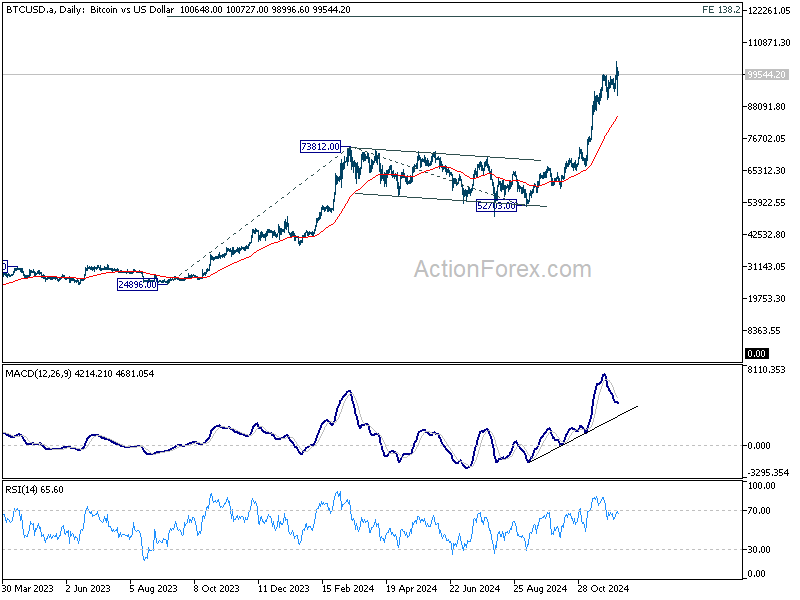Click the MACD 8110.353 scale value
Viewport: 800px width, 600px height.
[766, 370]
